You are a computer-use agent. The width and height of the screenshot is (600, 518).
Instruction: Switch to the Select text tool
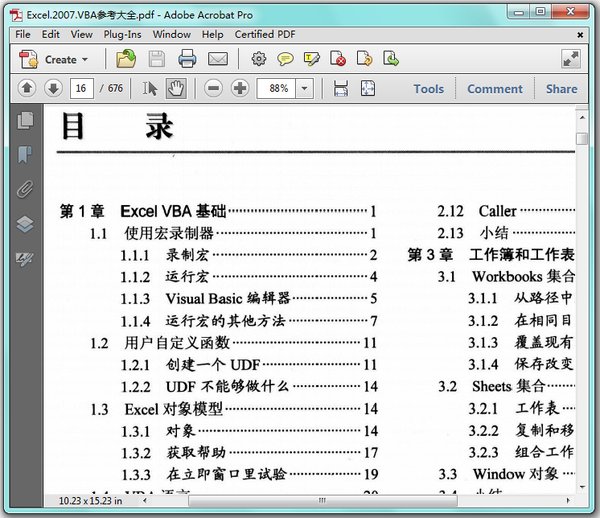(150, 89)
